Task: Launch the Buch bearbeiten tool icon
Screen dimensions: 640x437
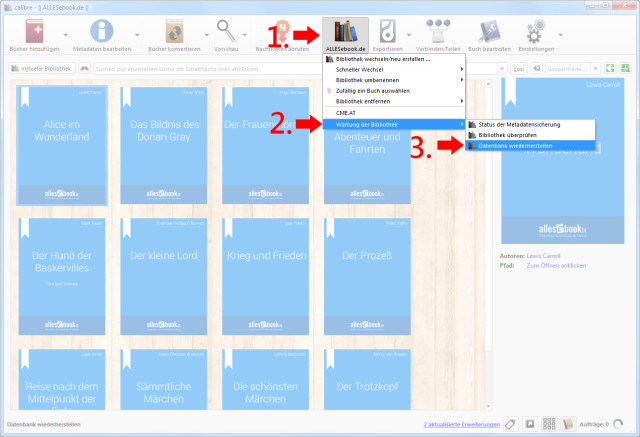Action: point(489,31)
